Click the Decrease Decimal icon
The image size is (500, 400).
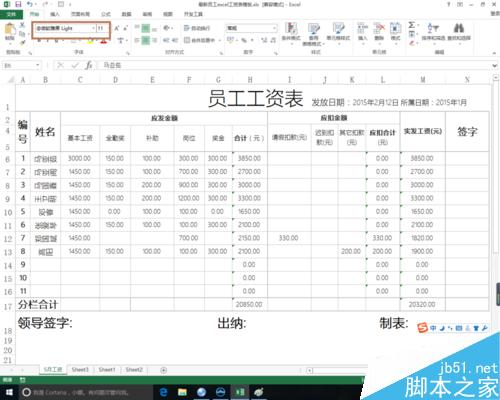click(x=273, y=40)
